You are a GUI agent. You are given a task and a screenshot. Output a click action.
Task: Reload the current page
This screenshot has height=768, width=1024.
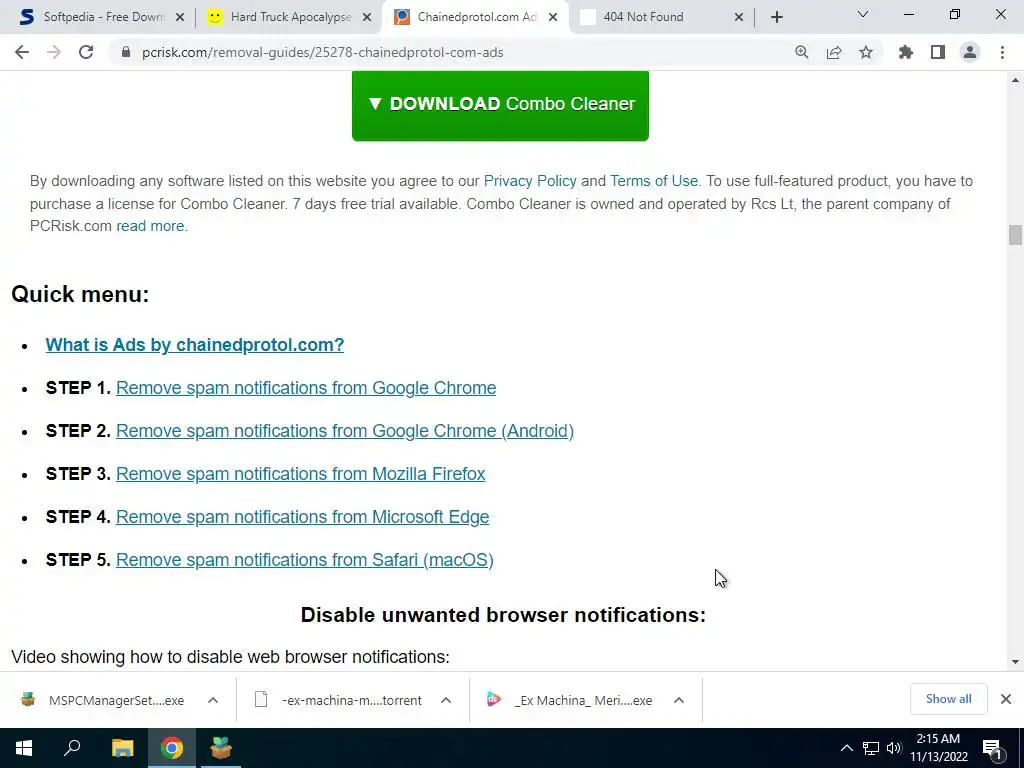pos(86,52)
